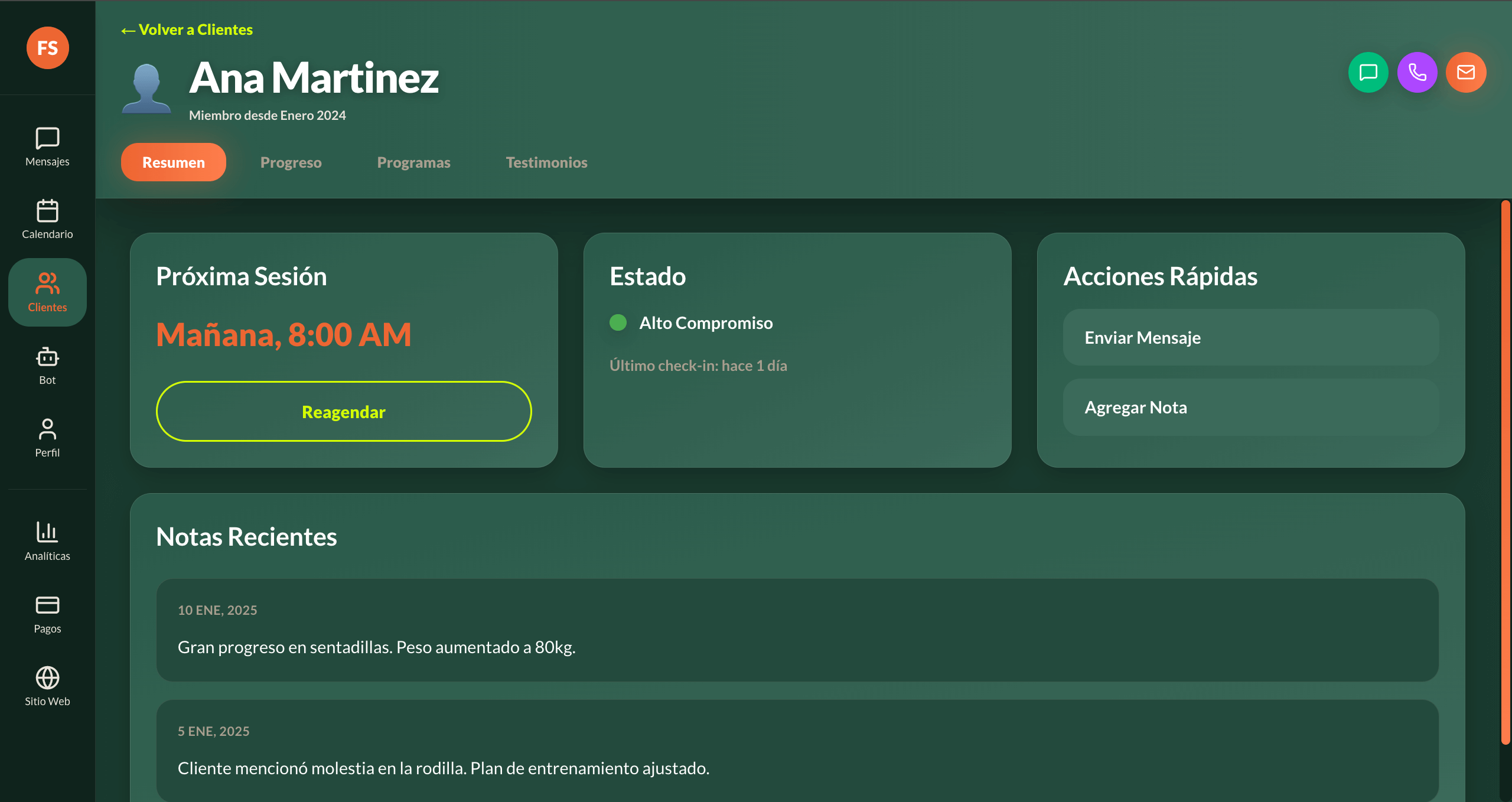Switch to the Progreso tab
The width and height of the screenshot is (1512, 802).
[291, 162]
